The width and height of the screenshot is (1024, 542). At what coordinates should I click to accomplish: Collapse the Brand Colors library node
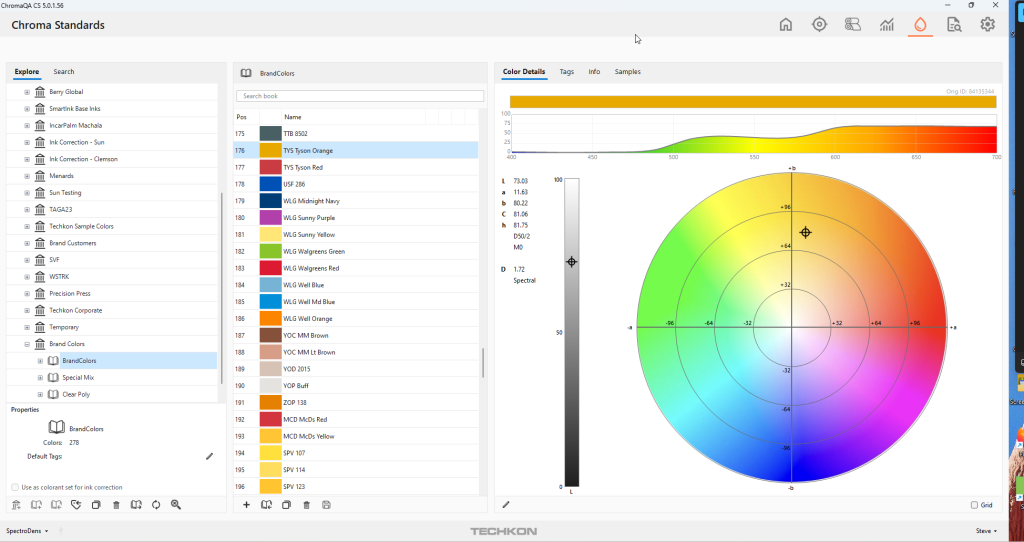27,344
